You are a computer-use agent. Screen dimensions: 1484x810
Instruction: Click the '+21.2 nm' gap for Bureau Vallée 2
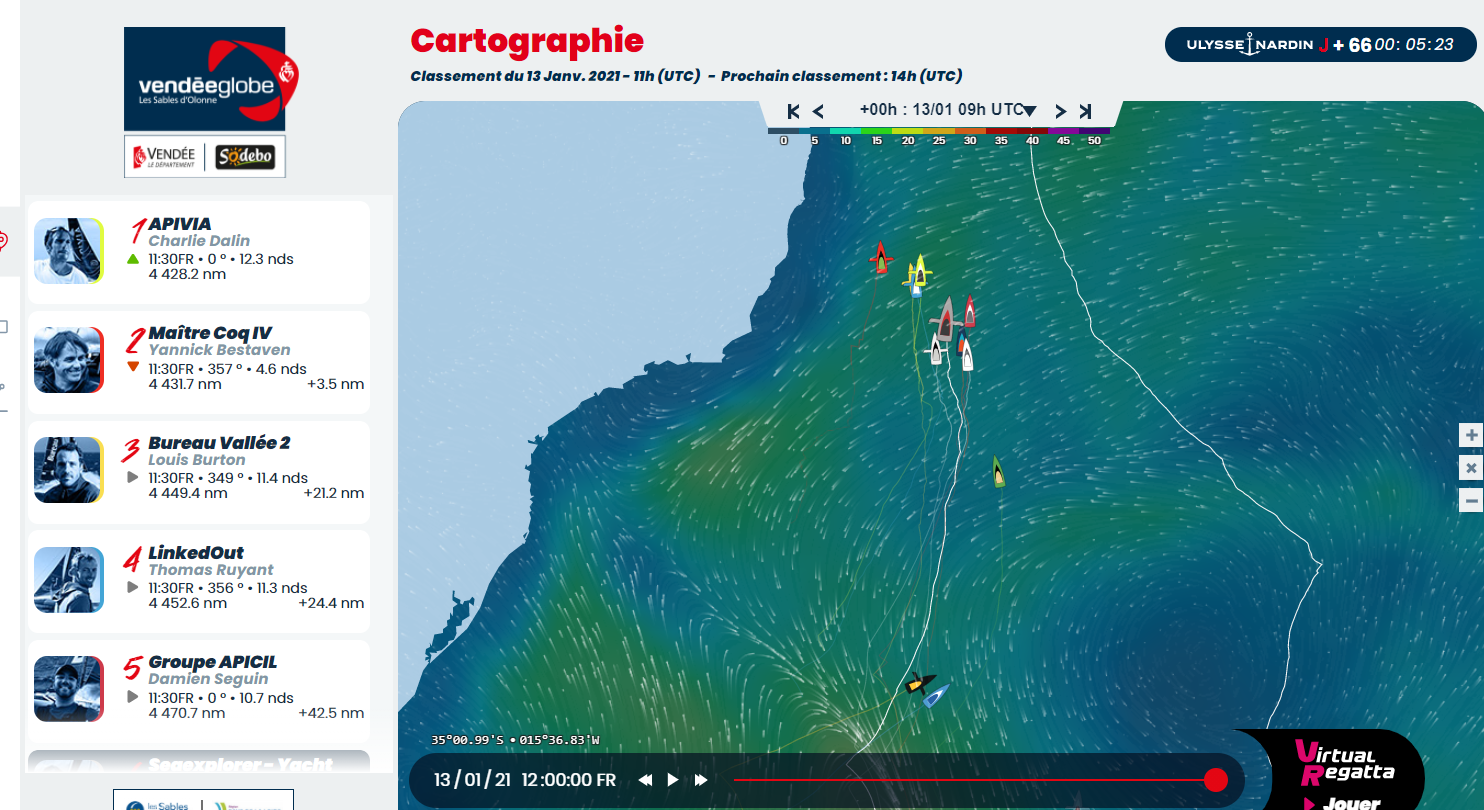click(x=333, y=494)
